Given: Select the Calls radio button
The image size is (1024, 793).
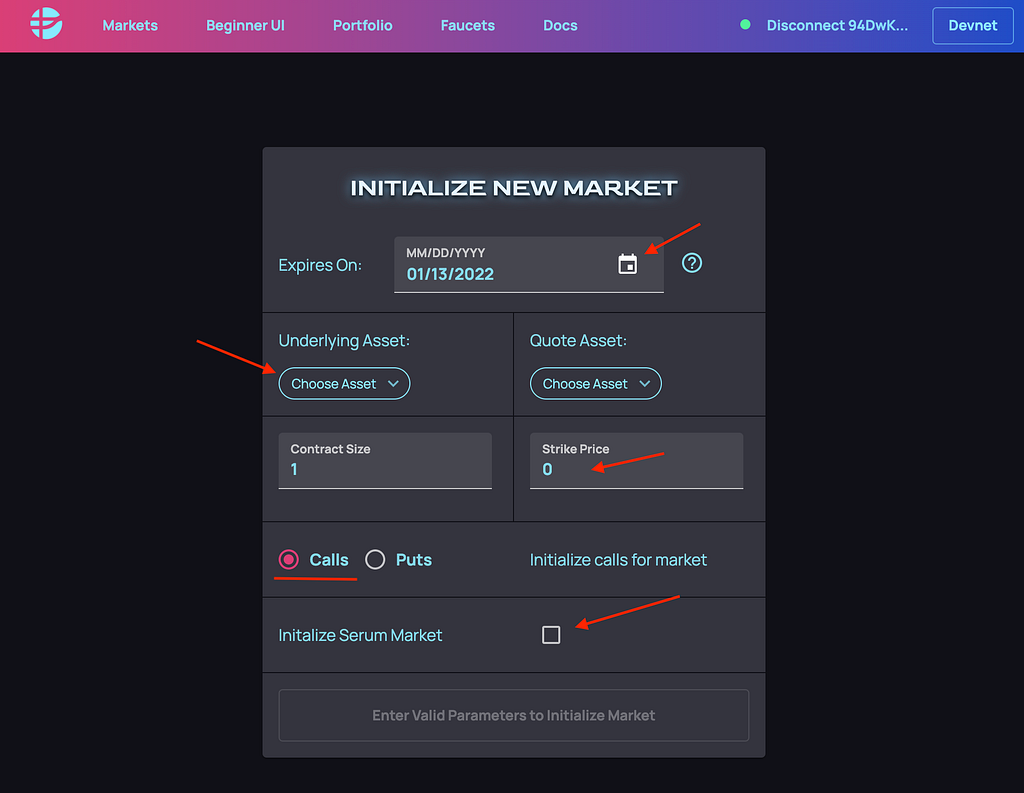Looking at the screenshot, I should click(289, 560).
